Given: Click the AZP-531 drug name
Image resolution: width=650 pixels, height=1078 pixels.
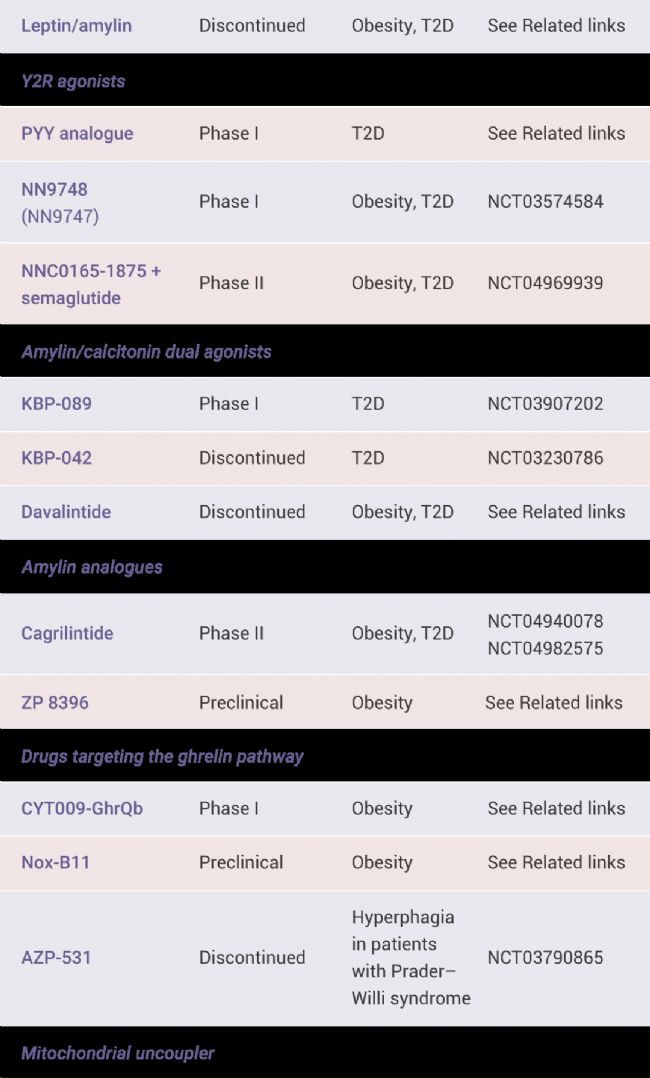Looking at the screenshot, I should (56, 957).
